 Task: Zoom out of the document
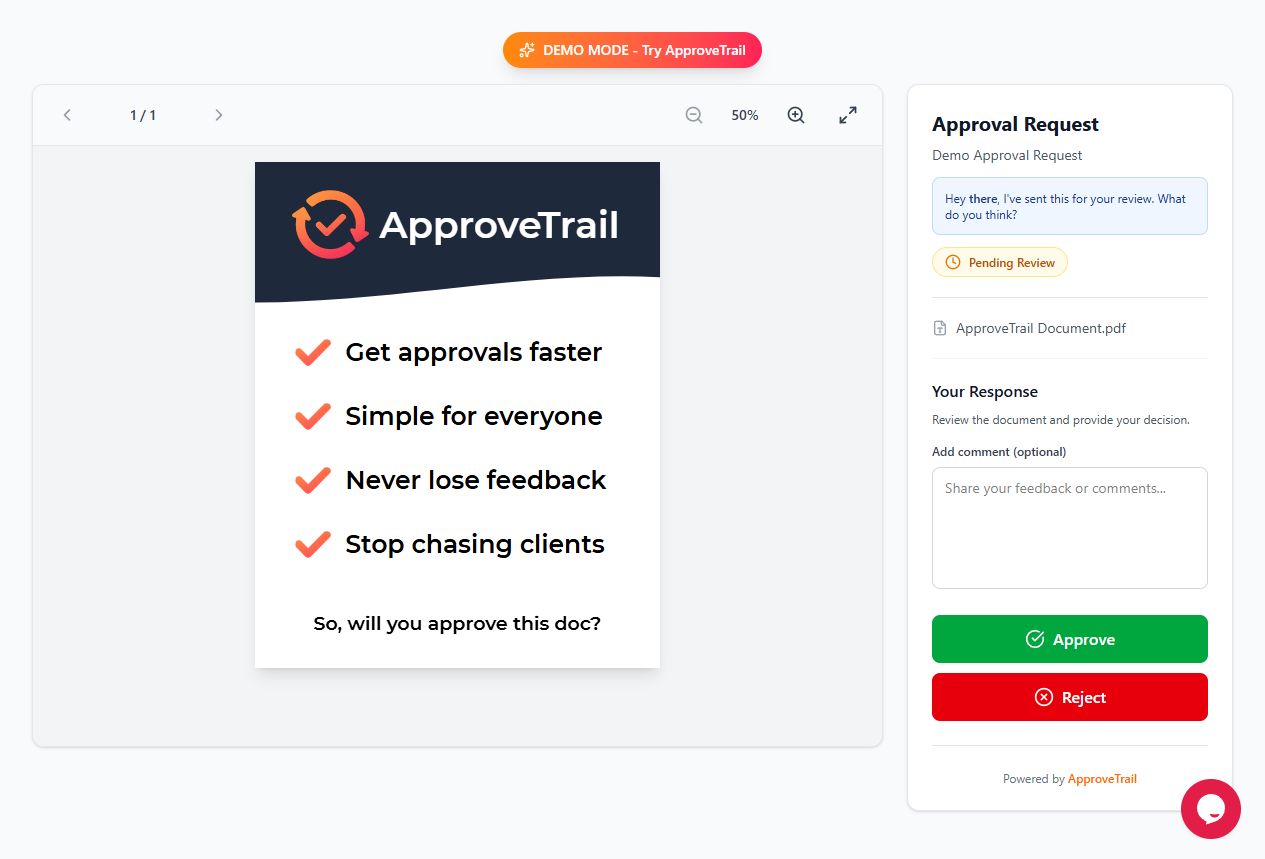click(694, 115)
